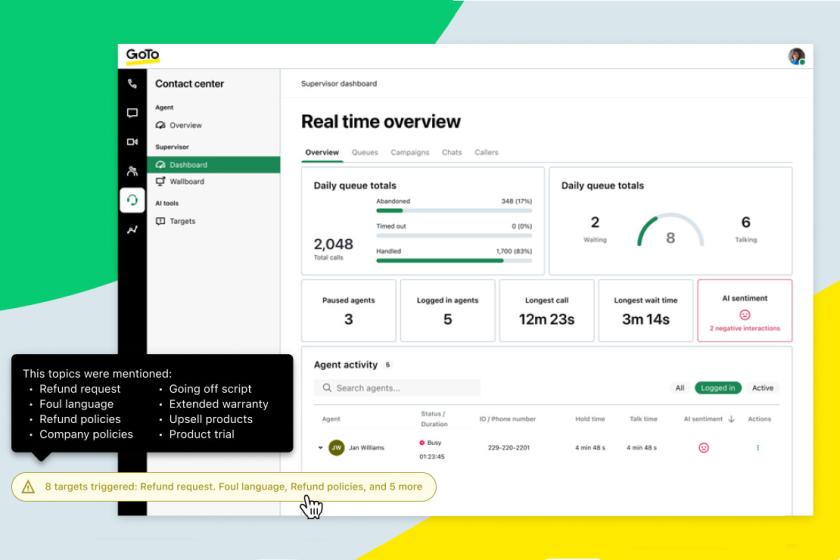
Task: Filter agents by Active
Action: click(763, 388)
